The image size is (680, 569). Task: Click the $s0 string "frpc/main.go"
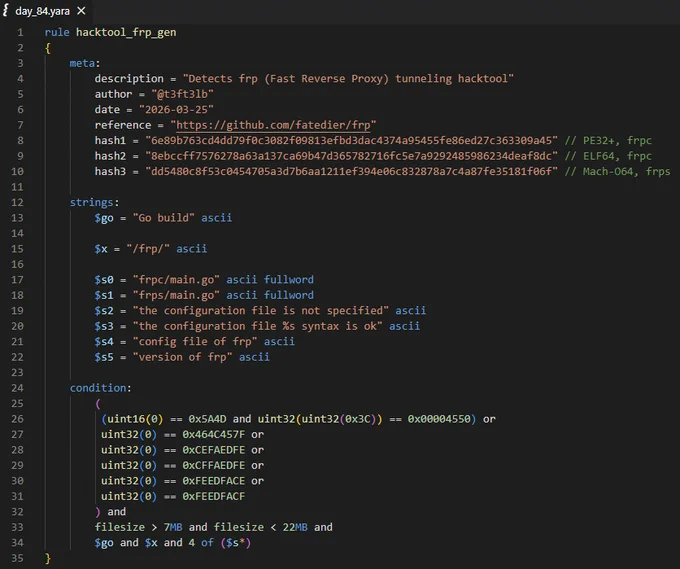(x=176, y=280)
